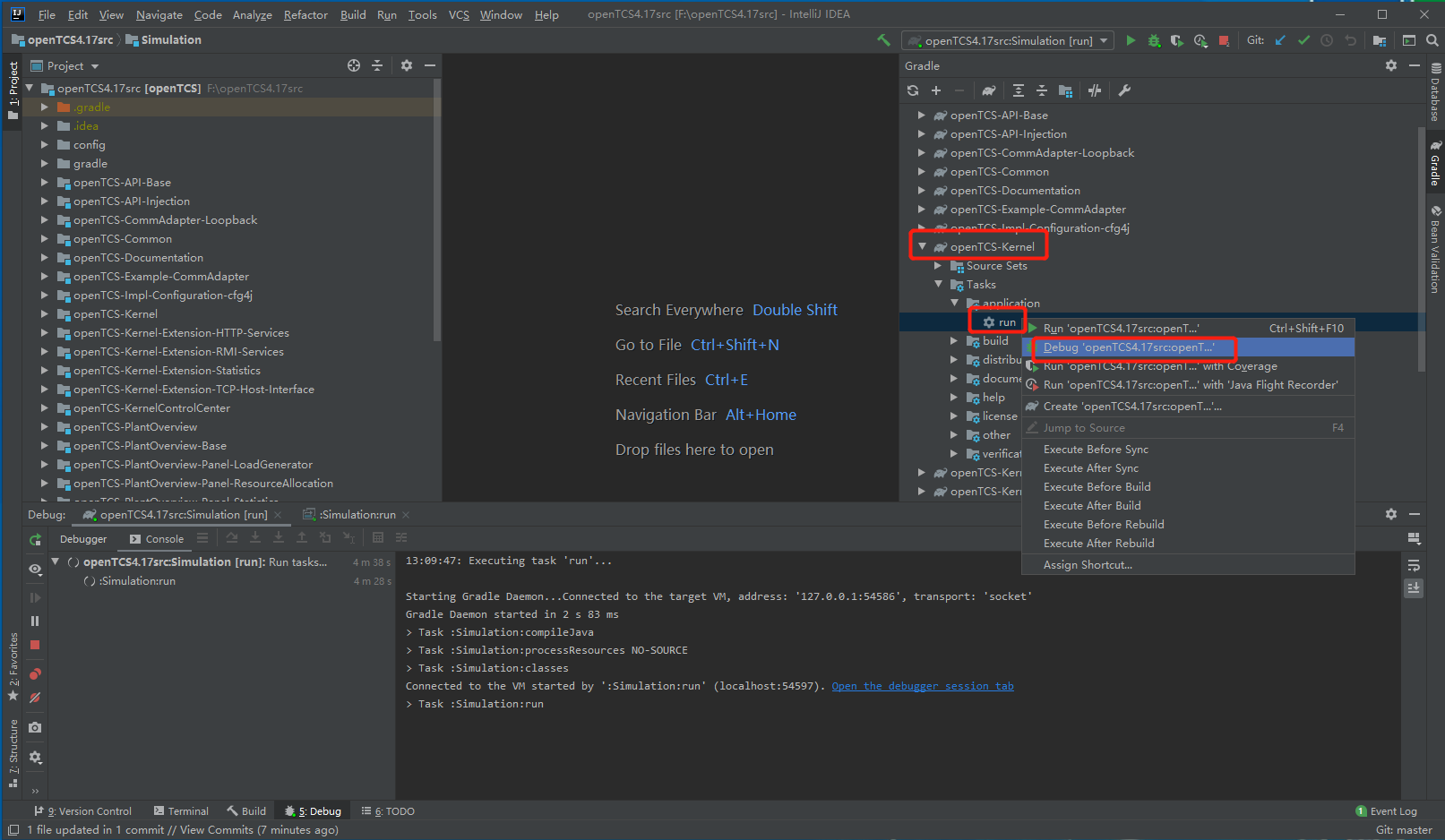Toggle offline mode in Gradle toolbar
Viewport: 1445px width, 840px height.
(1095, 90)
